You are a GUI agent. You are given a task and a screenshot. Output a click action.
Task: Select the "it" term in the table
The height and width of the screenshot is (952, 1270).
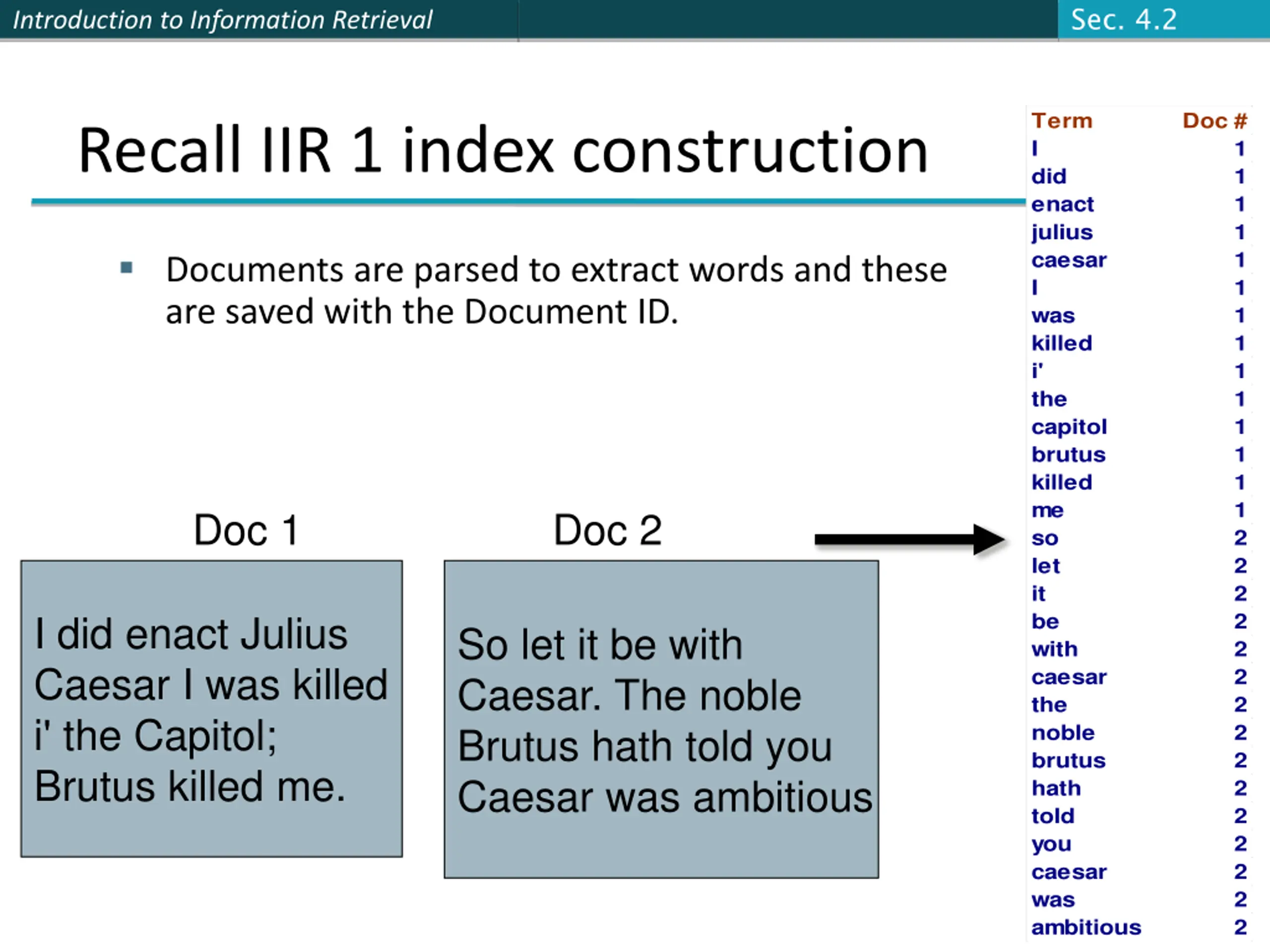click(1038, 594)
